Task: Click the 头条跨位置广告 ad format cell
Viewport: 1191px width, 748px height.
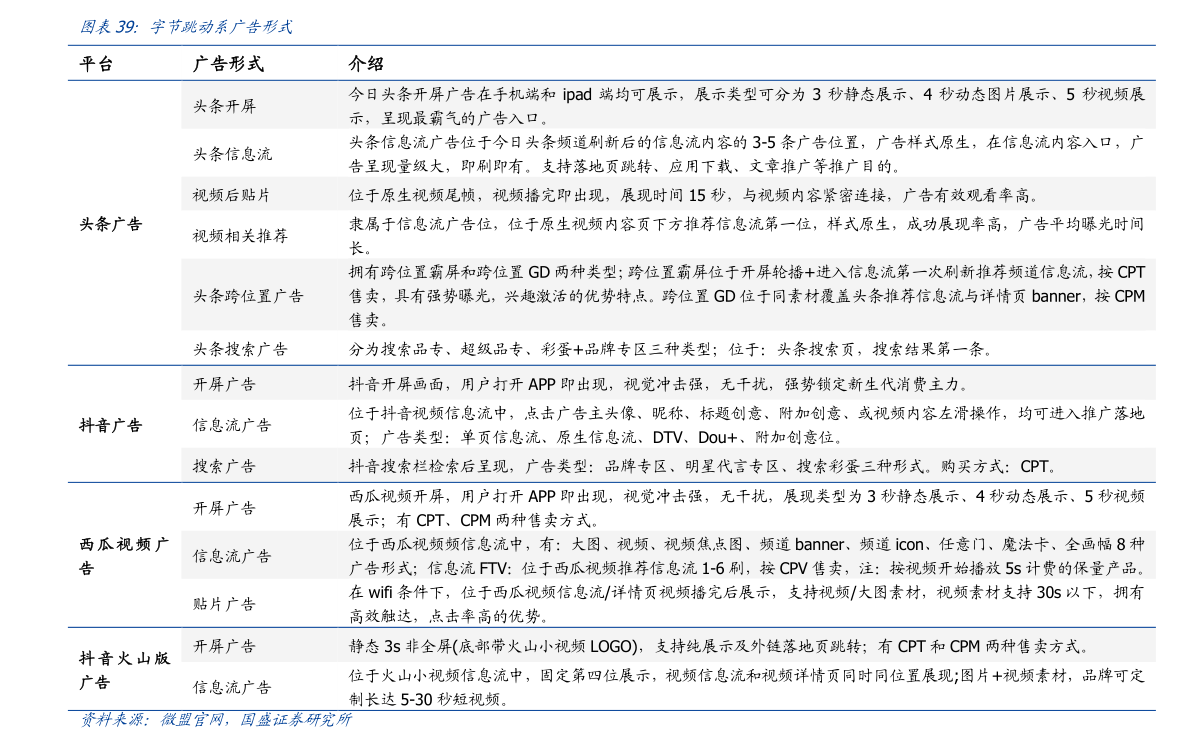Action: coord(248,296)
